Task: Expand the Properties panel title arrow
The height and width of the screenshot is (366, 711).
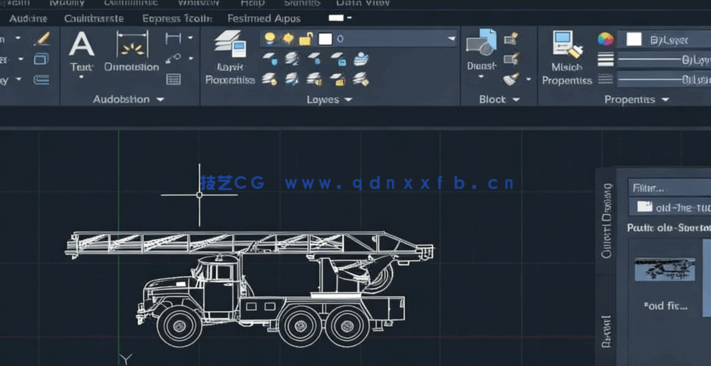Action: 665,99
